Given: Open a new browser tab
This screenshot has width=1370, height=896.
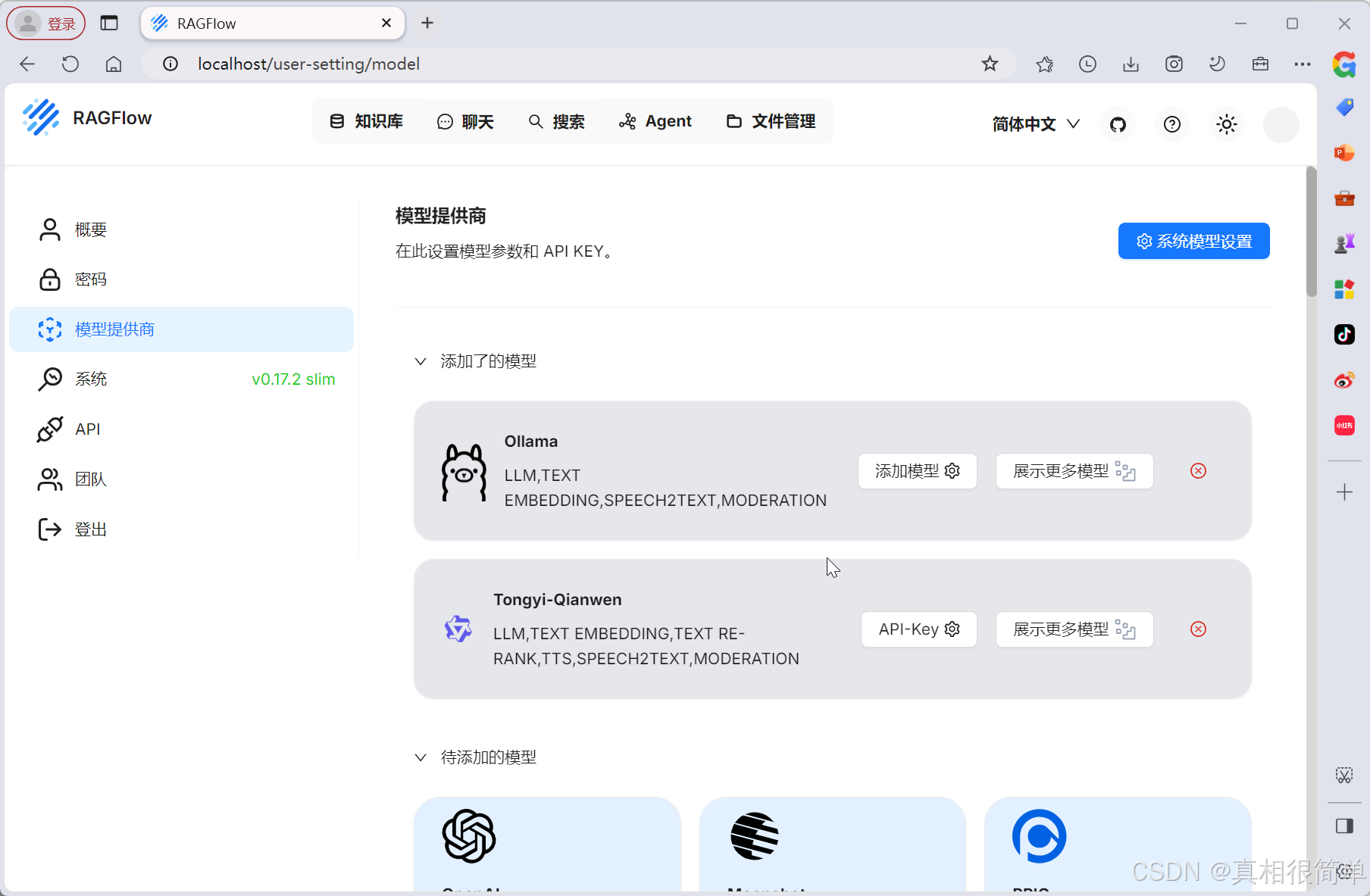Looking at the screenshot, I should tap(427, 23).
